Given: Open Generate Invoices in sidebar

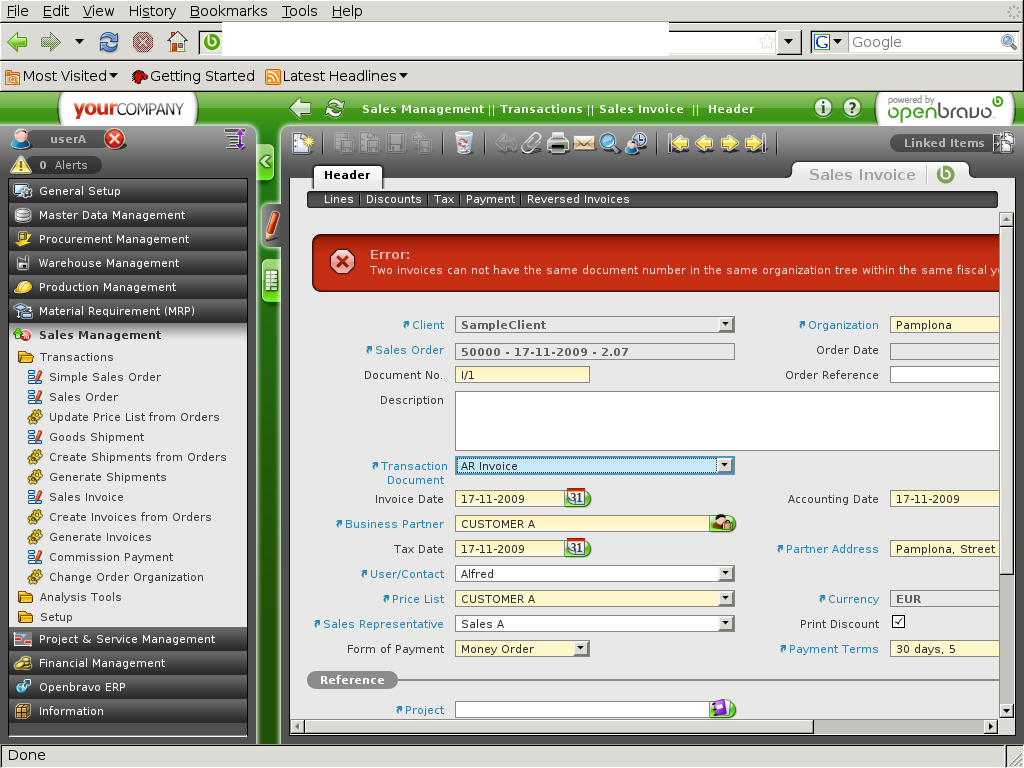Looking at the screenshot, I should coord(100,537).
